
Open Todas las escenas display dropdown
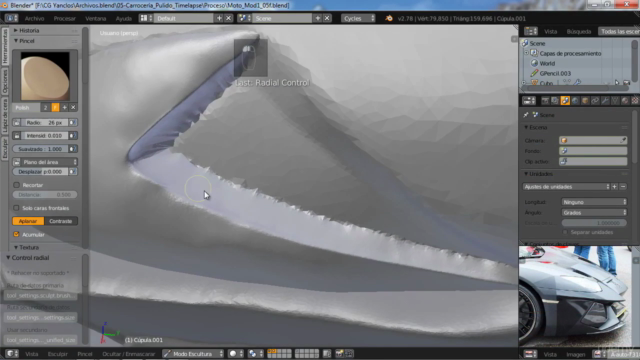(x=619, y=31)
